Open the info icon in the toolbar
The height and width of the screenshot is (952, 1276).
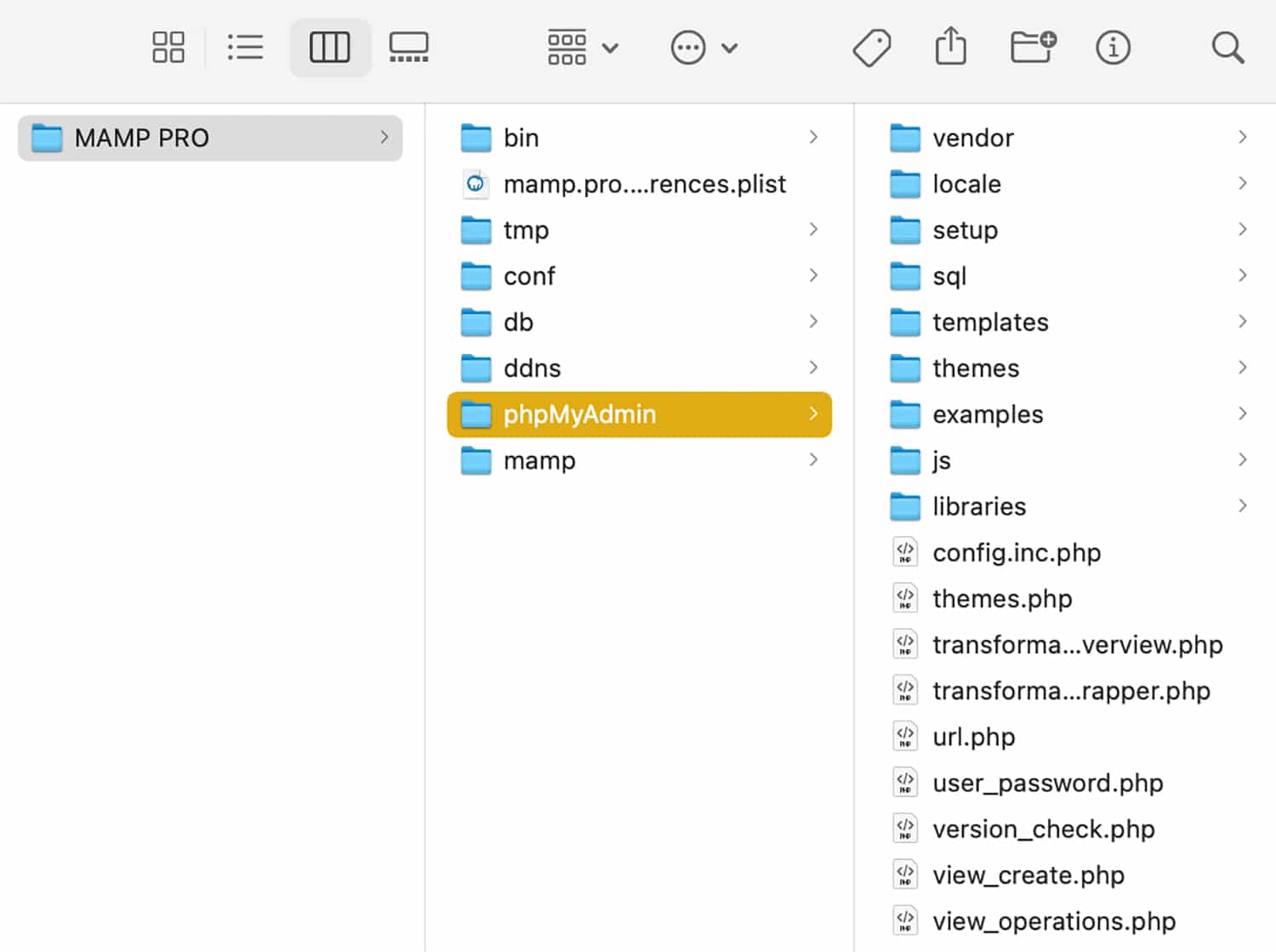1113,48
